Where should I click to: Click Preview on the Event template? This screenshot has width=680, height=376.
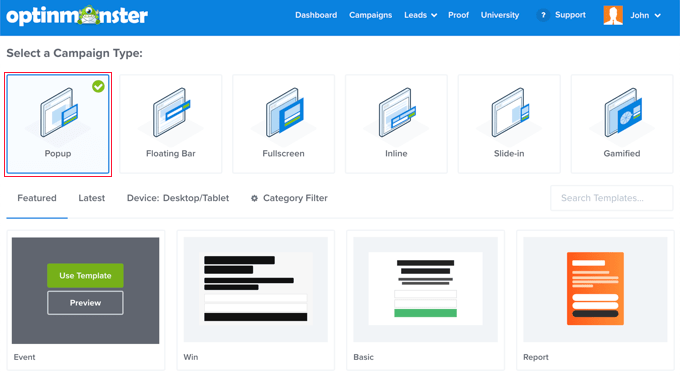pos(85,303)
